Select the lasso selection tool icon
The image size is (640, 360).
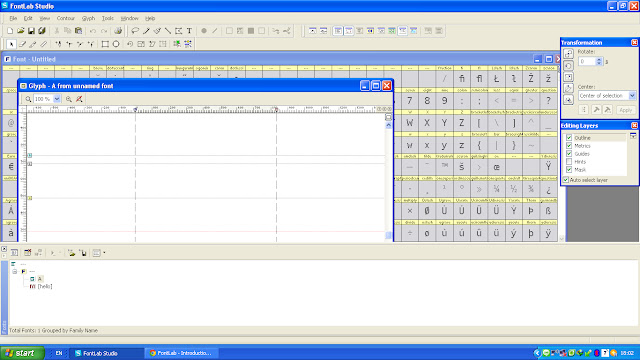pyautogui.click(x=135, y=31)
